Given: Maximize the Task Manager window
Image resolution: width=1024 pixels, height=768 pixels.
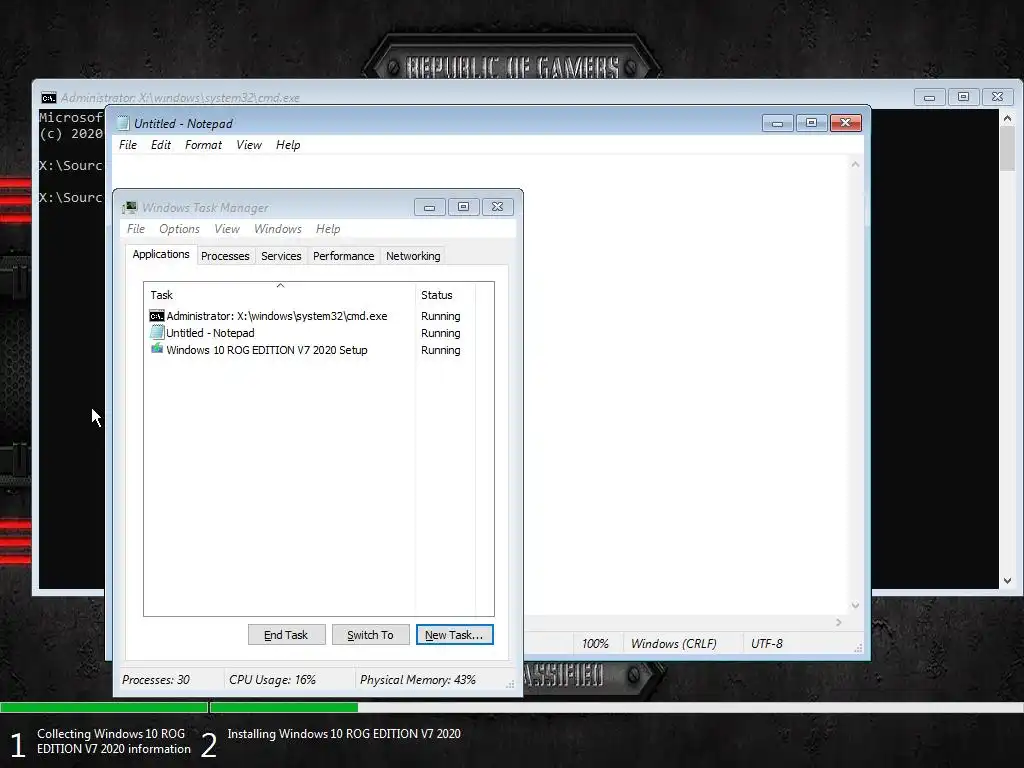Looking at the screenshot, I should 464,207.
